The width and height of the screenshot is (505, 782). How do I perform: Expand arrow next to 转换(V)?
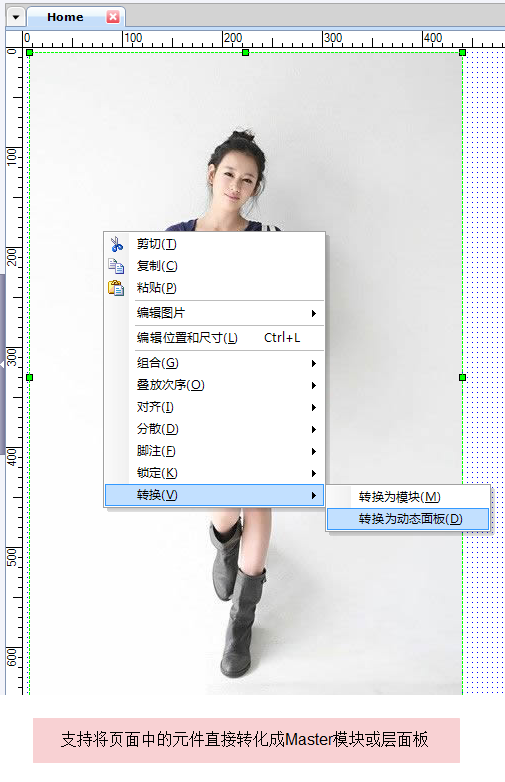coord(314,495)
